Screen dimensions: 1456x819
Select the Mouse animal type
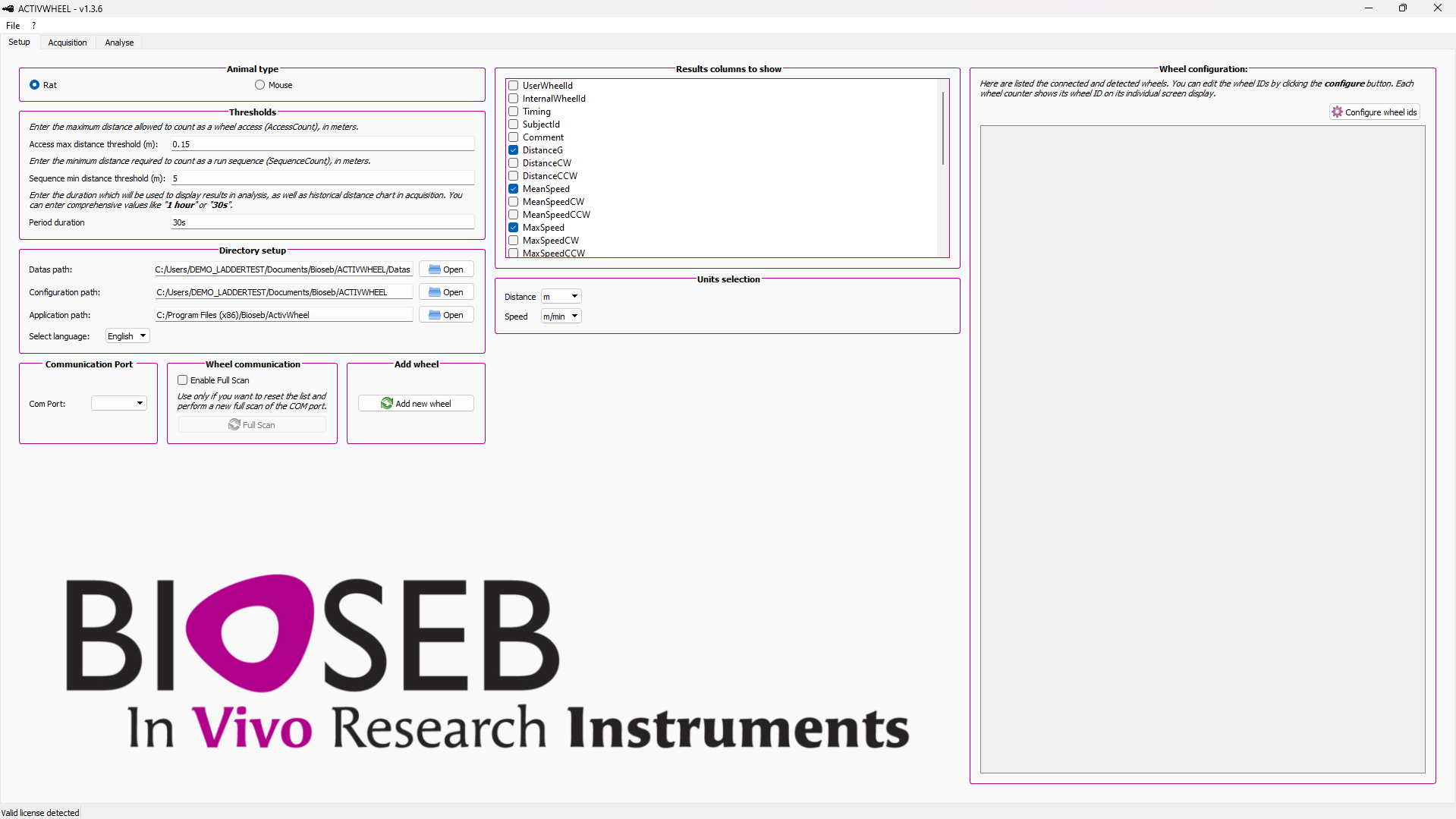click(x=260, y=85)
